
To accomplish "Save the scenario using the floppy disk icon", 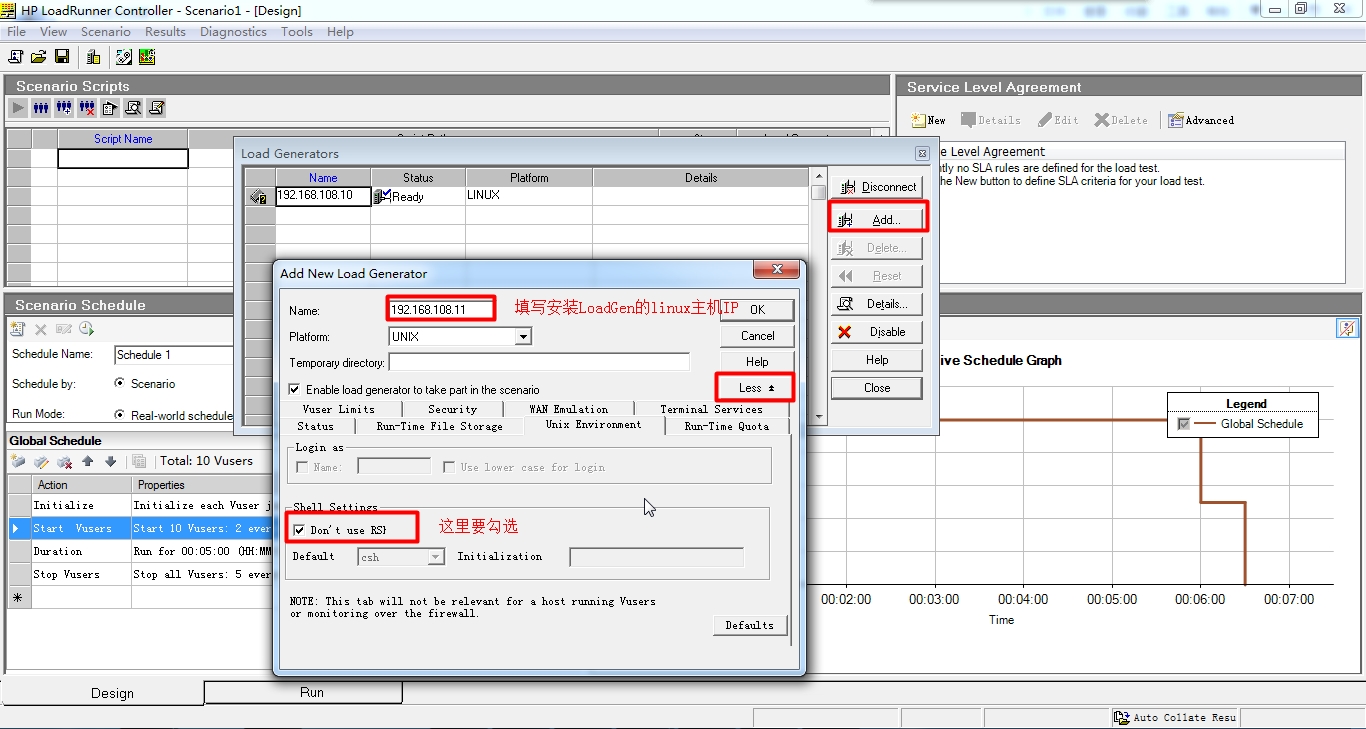I will [62, 57].
